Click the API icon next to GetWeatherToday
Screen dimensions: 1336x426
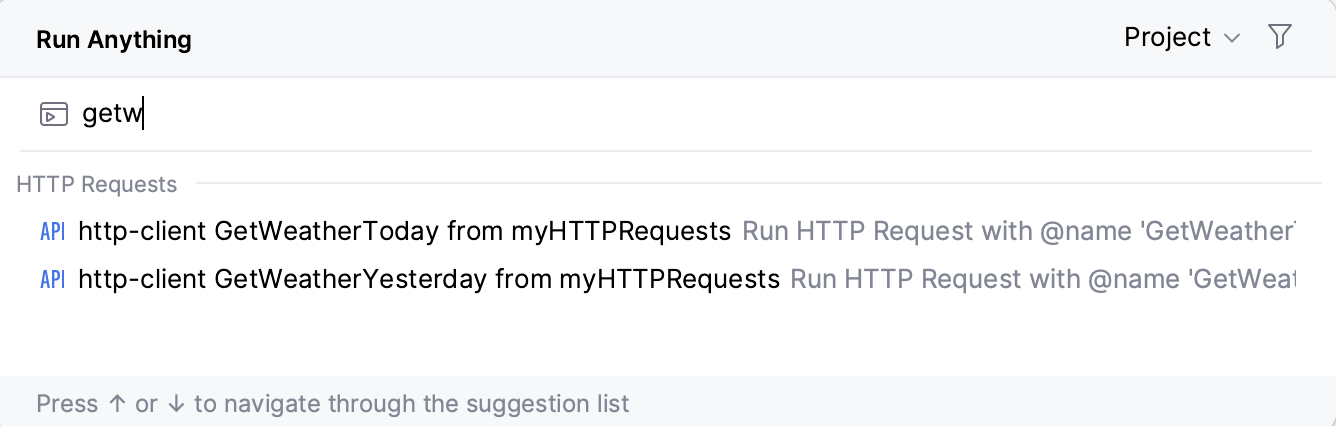[x=52, y=232]
